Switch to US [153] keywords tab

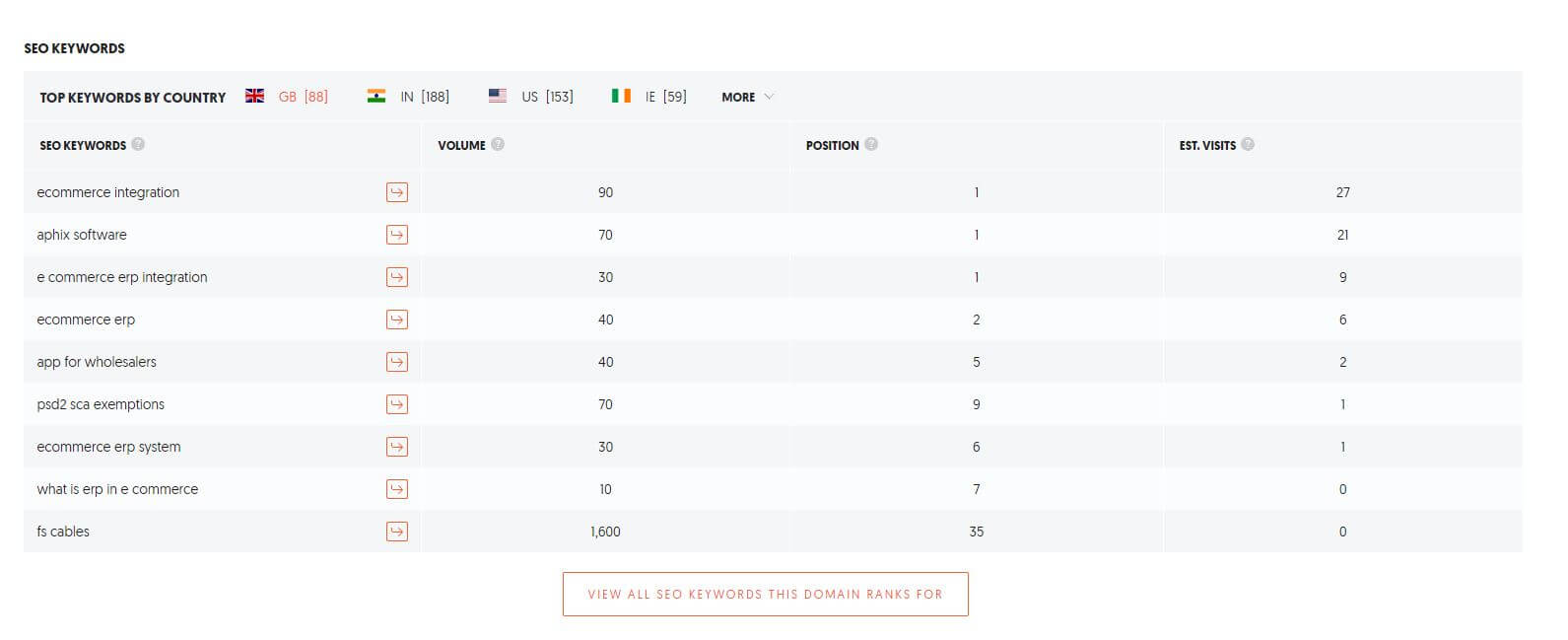[547, 97]
